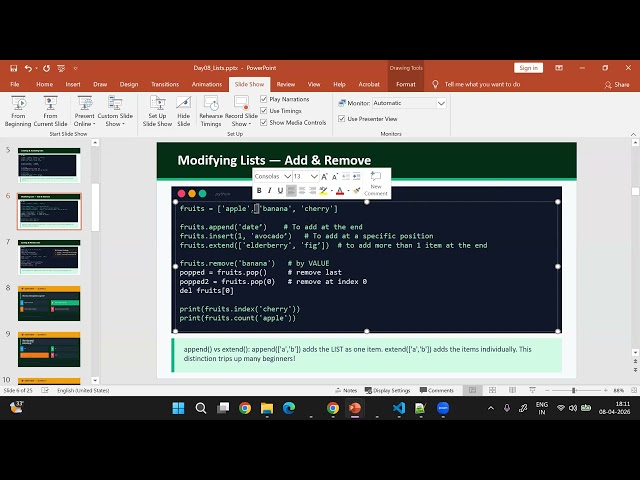
Task: Select slide 8 thumbnail
Action: [49, 303]
